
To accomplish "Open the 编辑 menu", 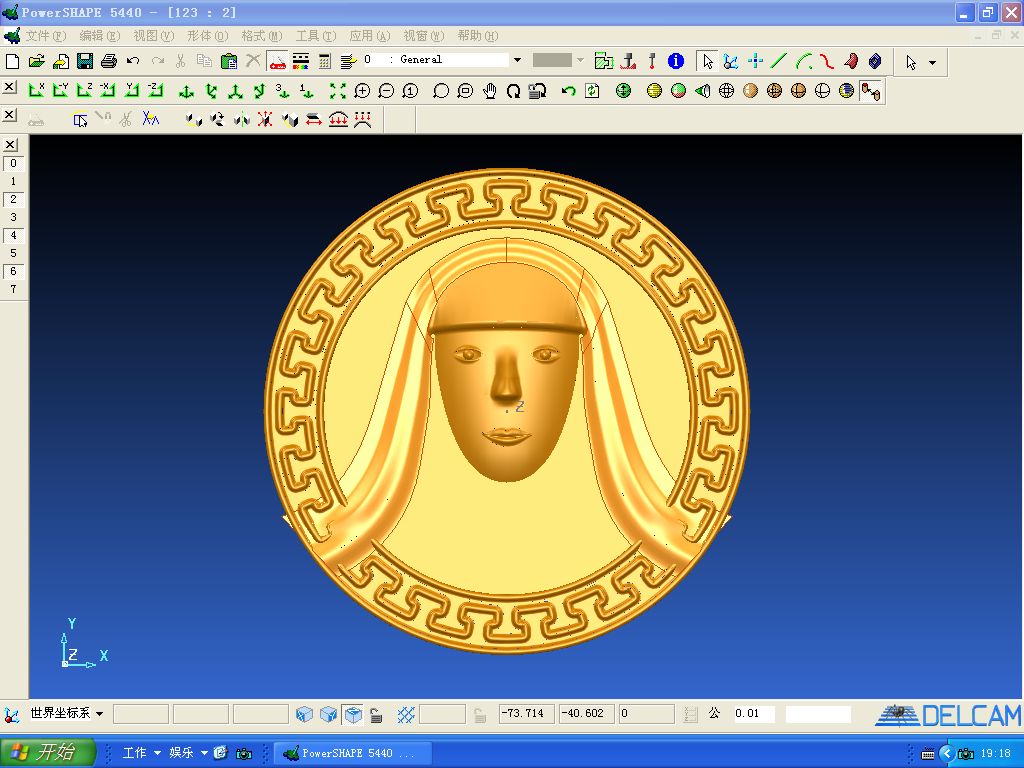I will pos(100,36).
